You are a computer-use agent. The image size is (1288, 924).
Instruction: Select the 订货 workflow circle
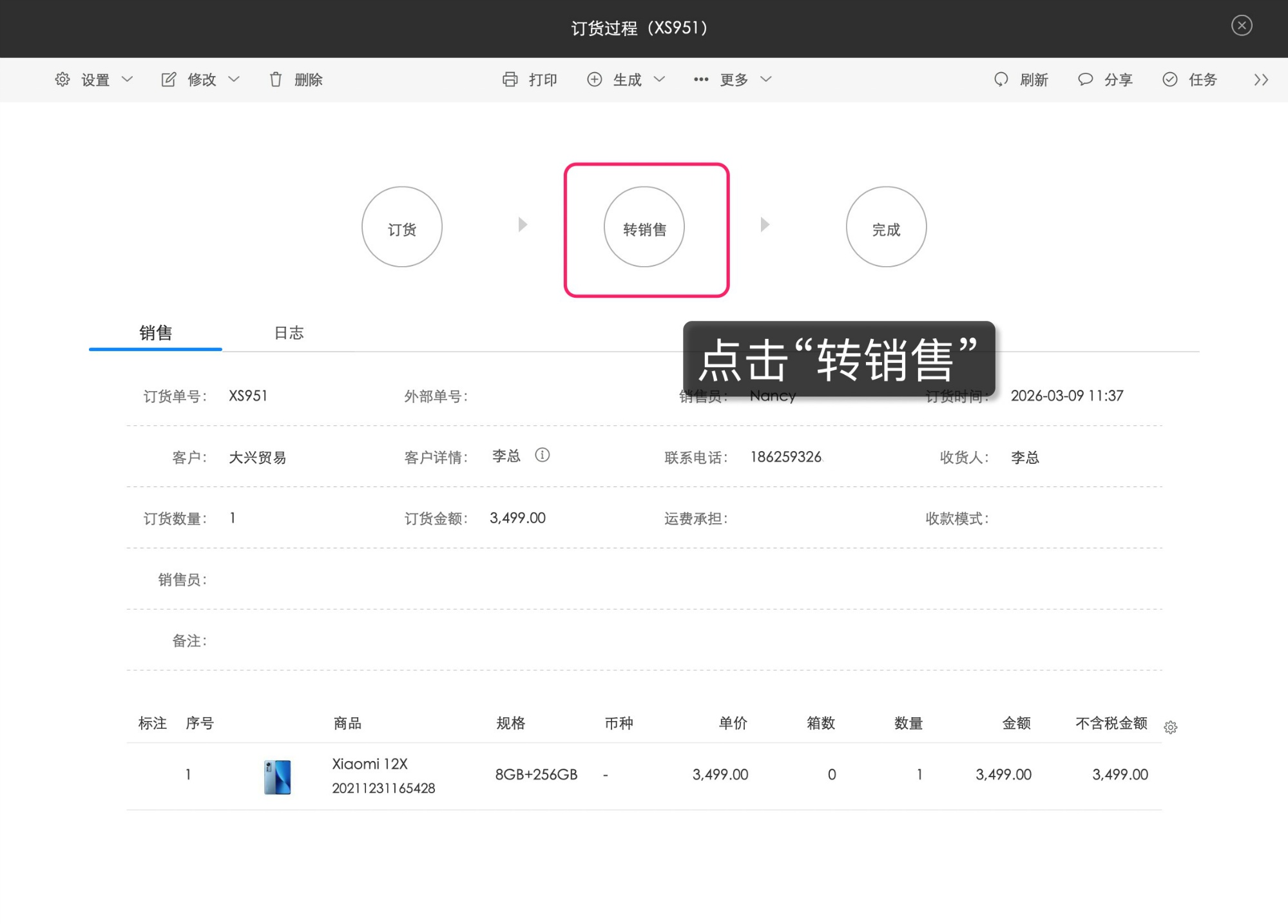pyautogui.click(x=401, y=227)
